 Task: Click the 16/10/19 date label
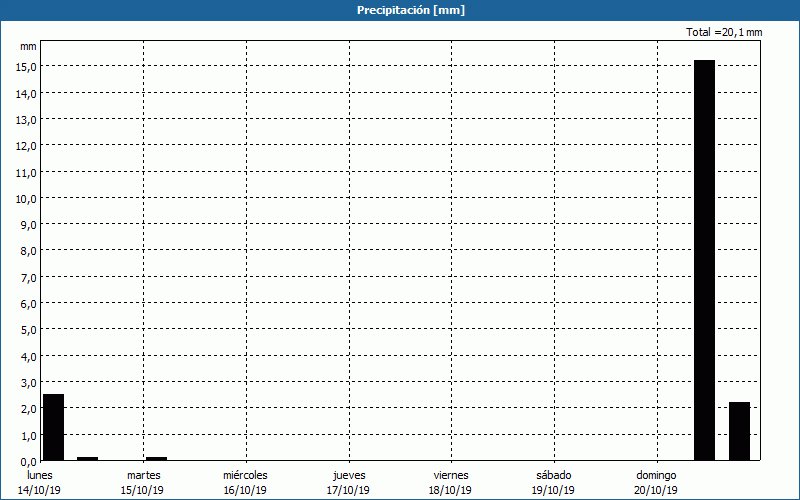245,490
